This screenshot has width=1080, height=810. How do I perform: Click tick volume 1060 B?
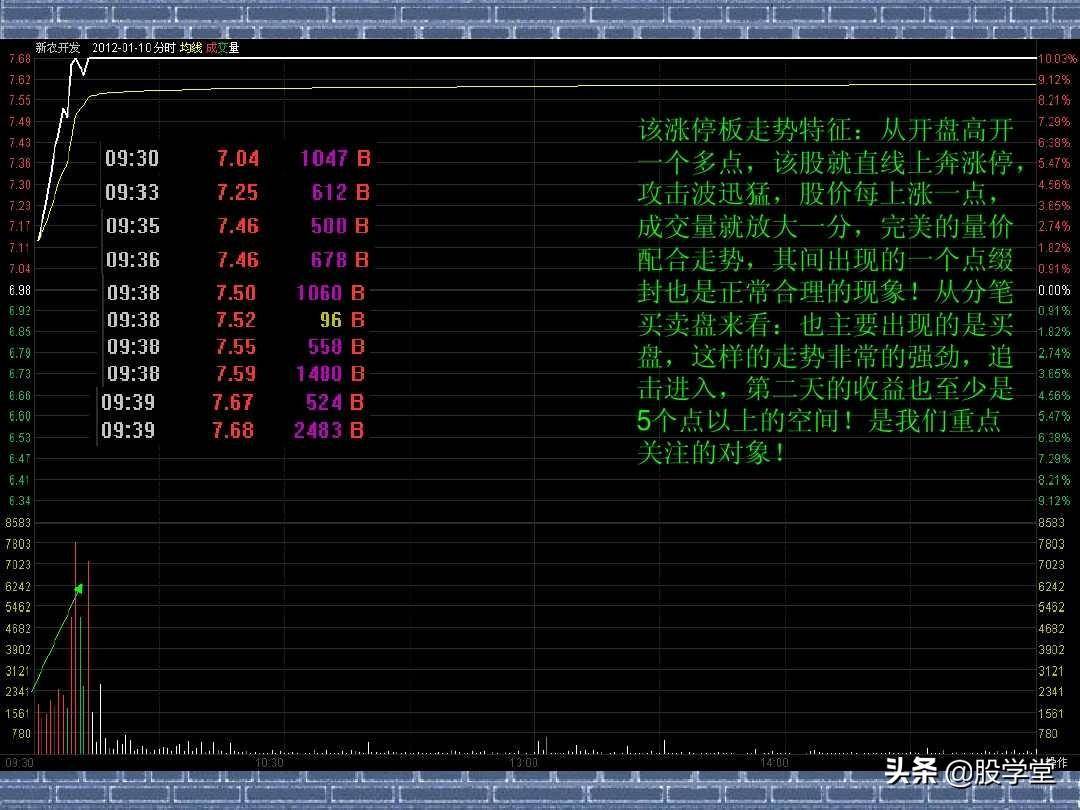(x=331, y=293)
